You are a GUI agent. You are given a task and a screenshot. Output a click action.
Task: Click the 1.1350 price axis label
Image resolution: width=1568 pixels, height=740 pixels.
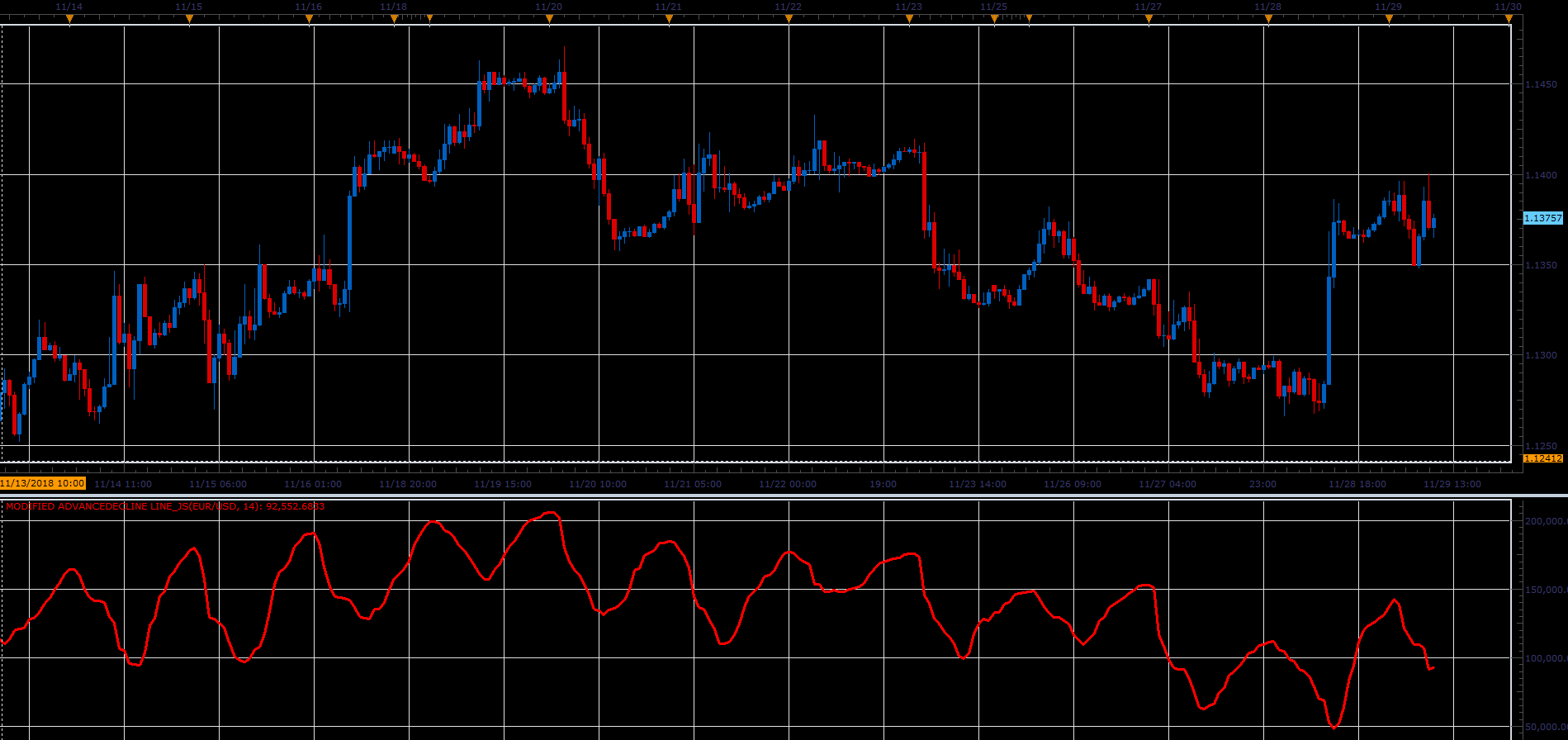coord(1541,265)
